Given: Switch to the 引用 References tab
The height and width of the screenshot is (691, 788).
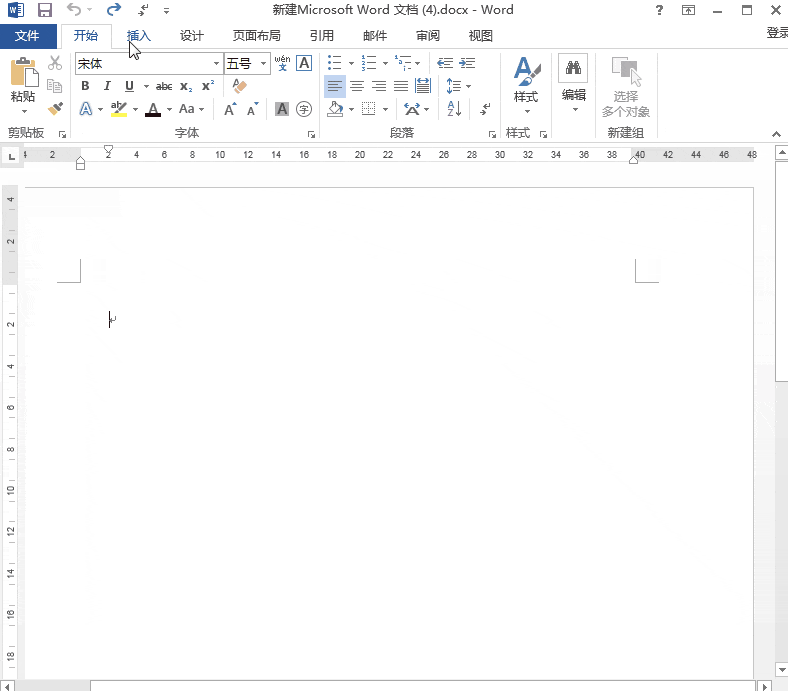Looking at the screenshot, I should [x=322, y=36].
